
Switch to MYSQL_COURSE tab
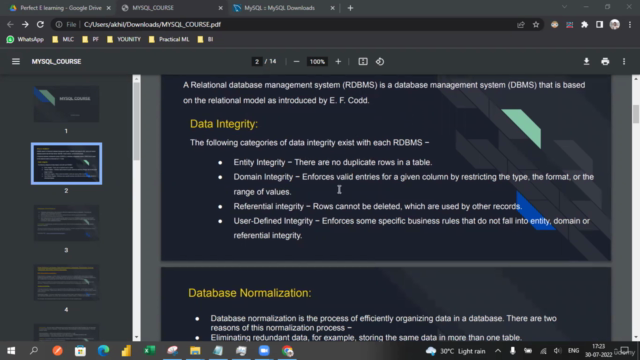tap(171, 8)
